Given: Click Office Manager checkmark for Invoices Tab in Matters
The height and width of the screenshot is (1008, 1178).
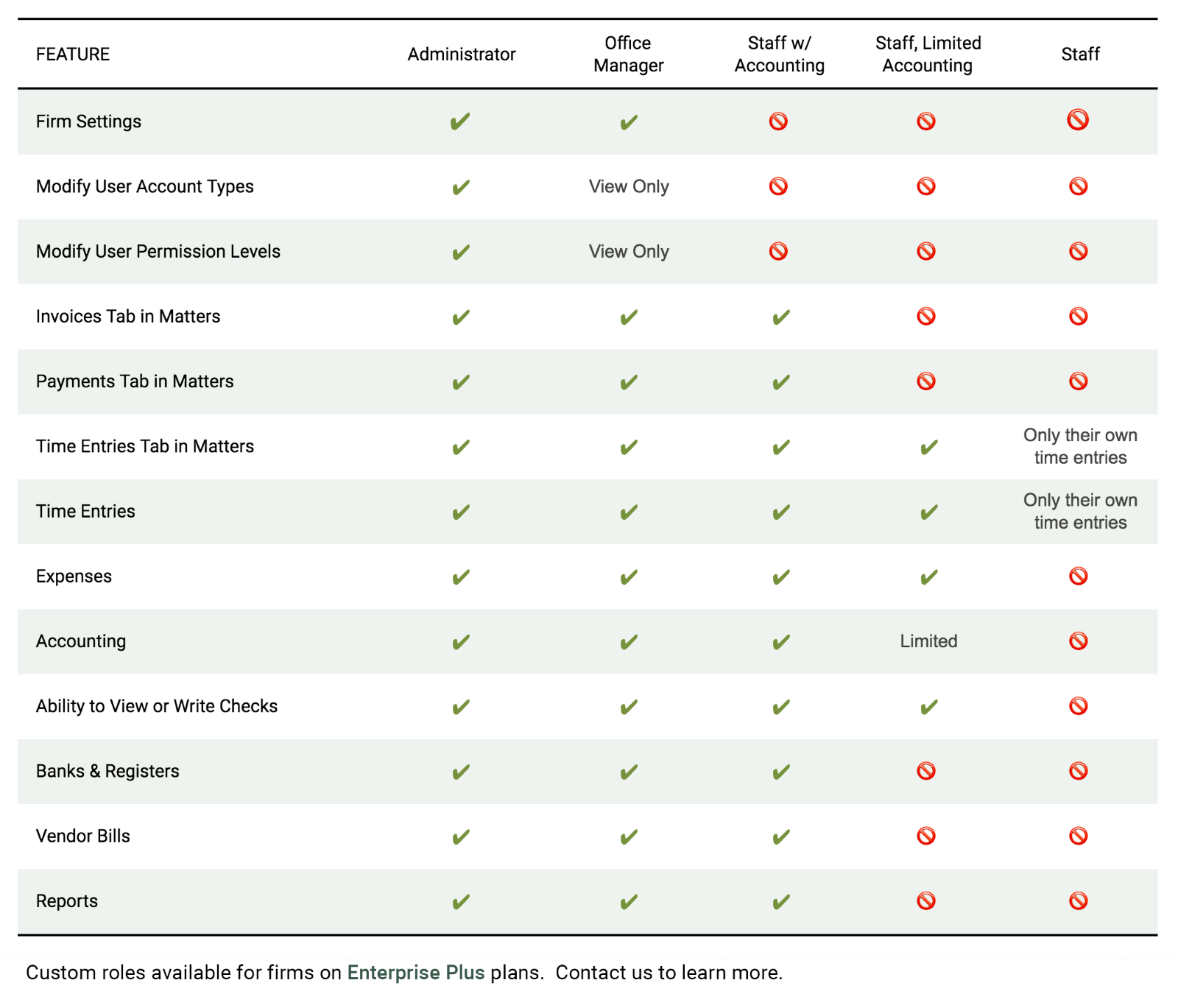Looking at the screenshot, I should click(x=629, y=317).
